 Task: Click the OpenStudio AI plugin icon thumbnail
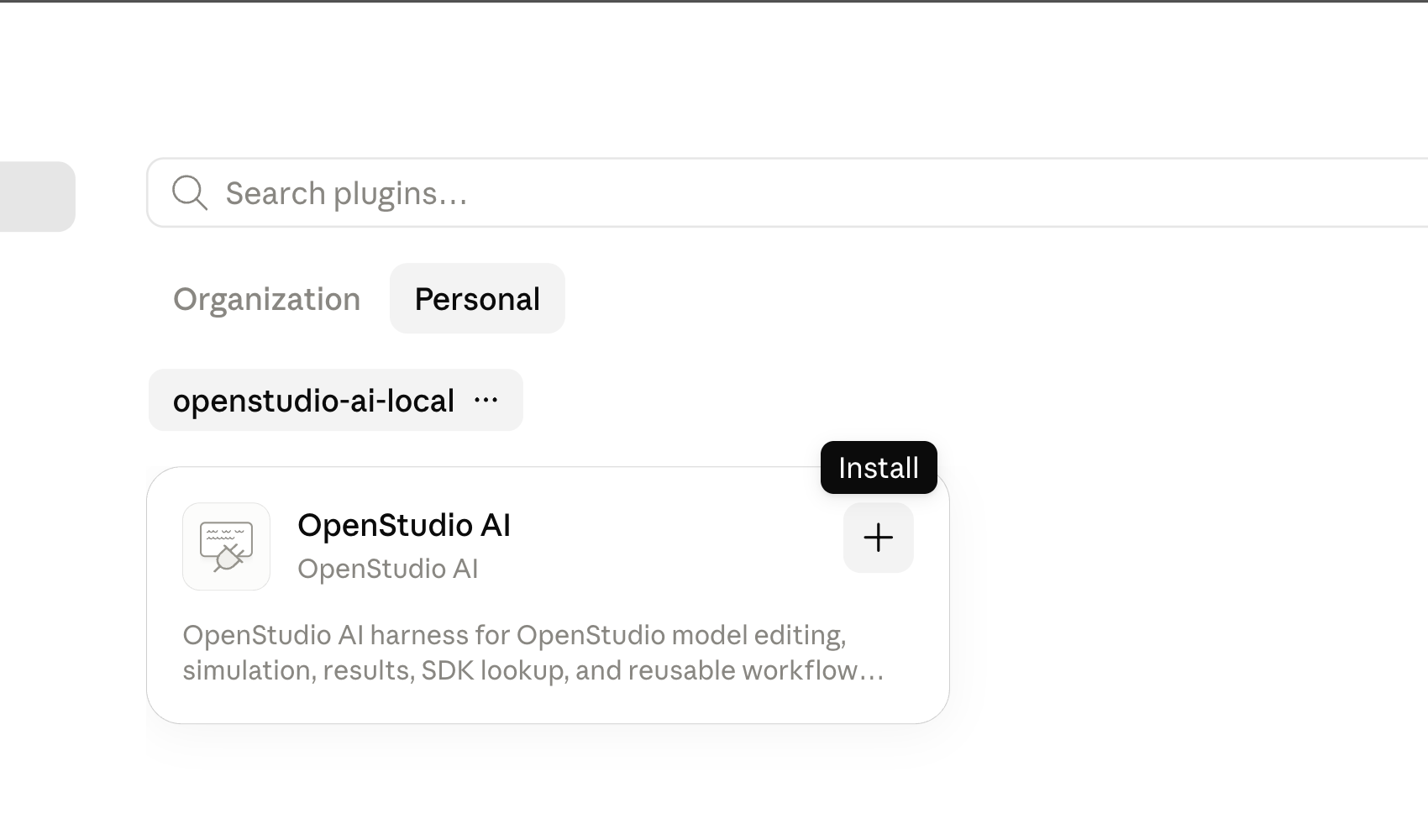226,546
